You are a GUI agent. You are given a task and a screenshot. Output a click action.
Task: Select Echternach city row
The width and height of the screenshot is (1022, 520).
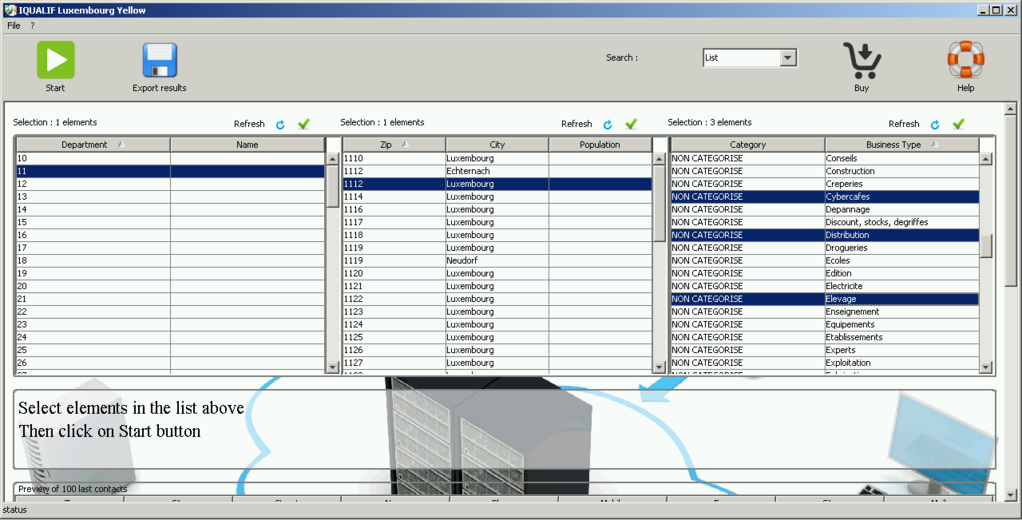(x=497, y=171)
